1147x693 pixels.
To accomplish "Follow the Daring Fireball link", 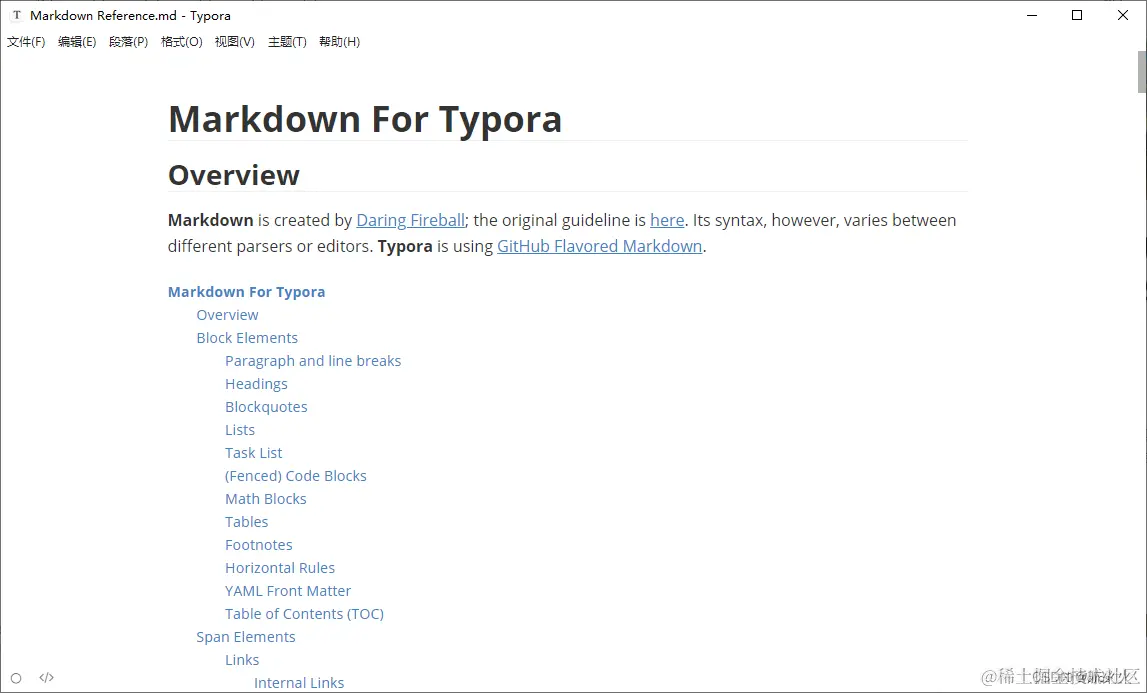I will point(410,220).
